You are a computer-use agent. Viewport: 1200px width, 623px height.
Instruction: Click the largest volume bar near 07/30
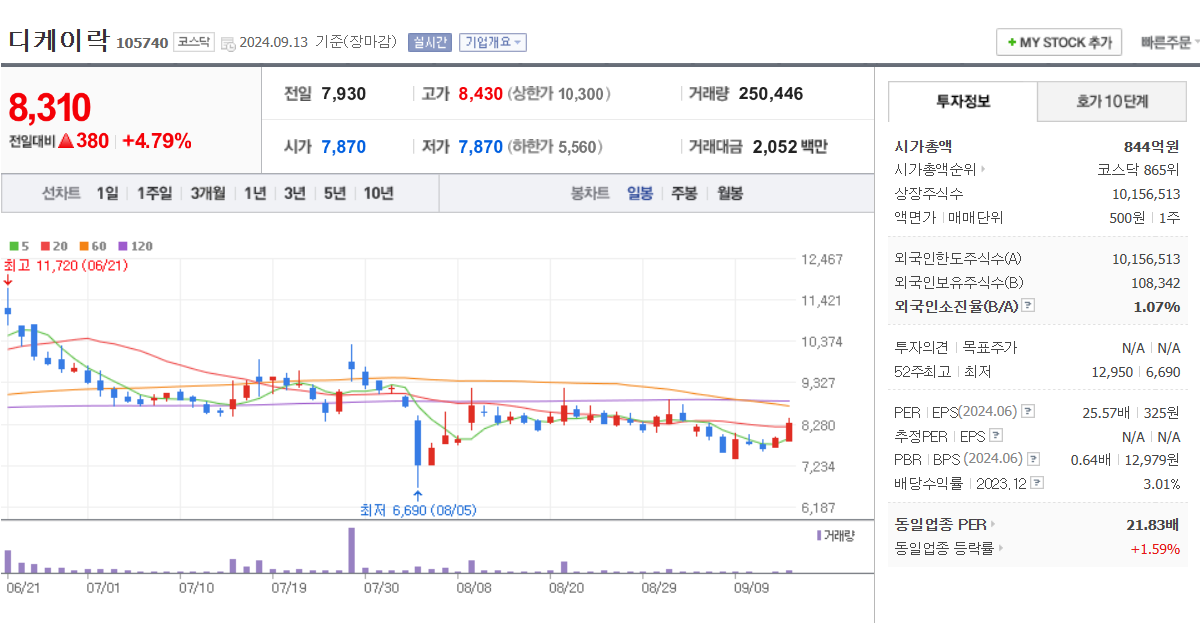352,551
